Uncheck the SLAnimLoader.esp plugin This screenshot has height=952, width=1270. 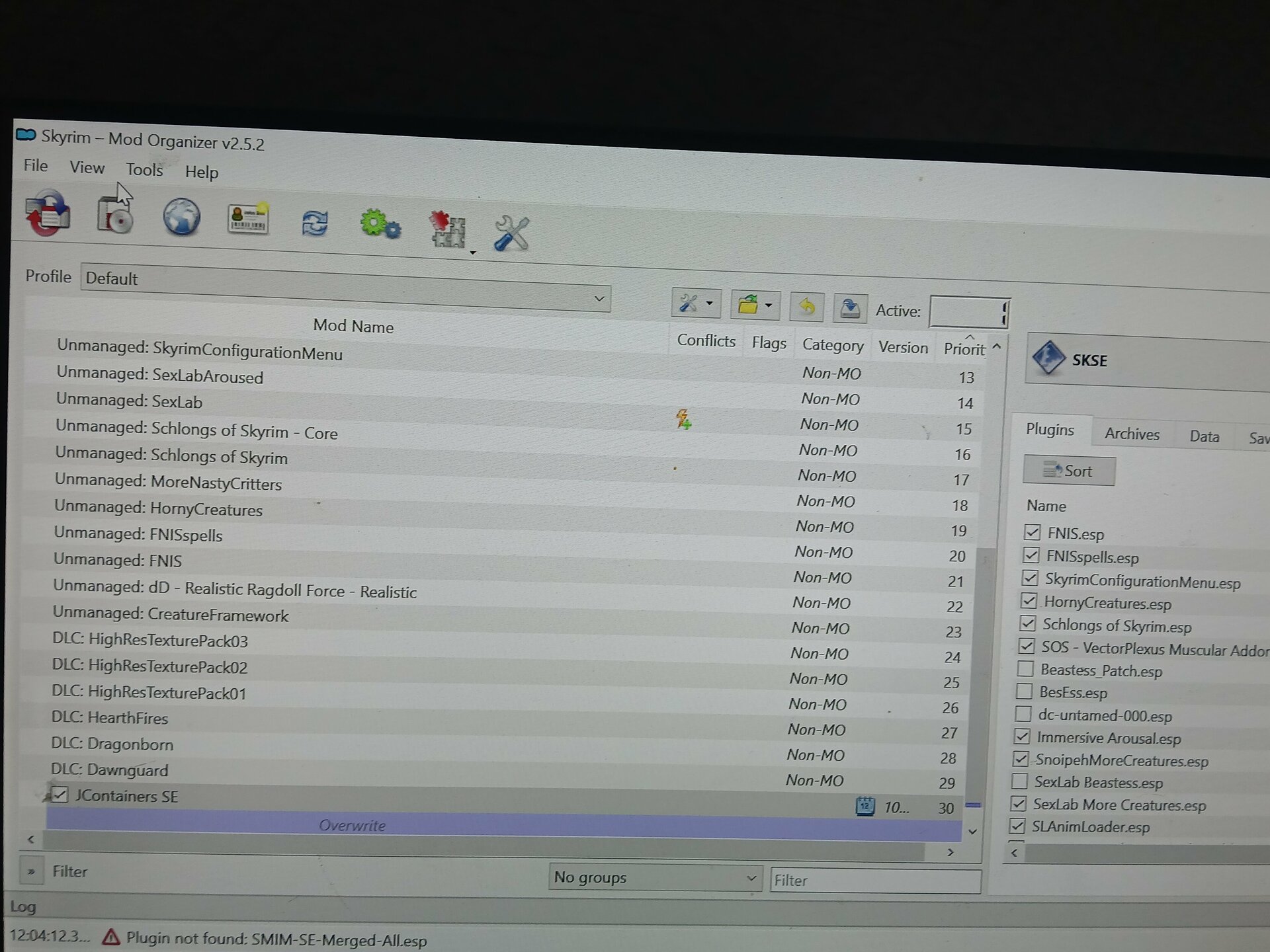[x=1017, y=826]
